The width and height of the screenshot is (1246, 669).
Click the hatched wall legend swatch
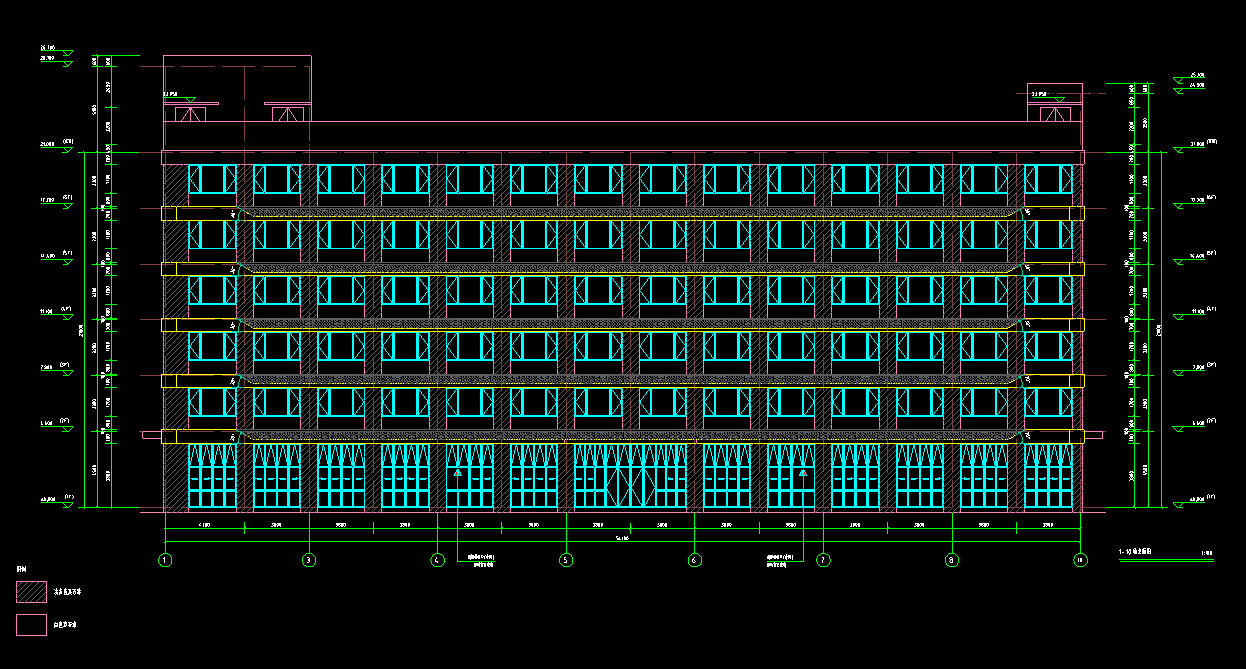point(30,590)
